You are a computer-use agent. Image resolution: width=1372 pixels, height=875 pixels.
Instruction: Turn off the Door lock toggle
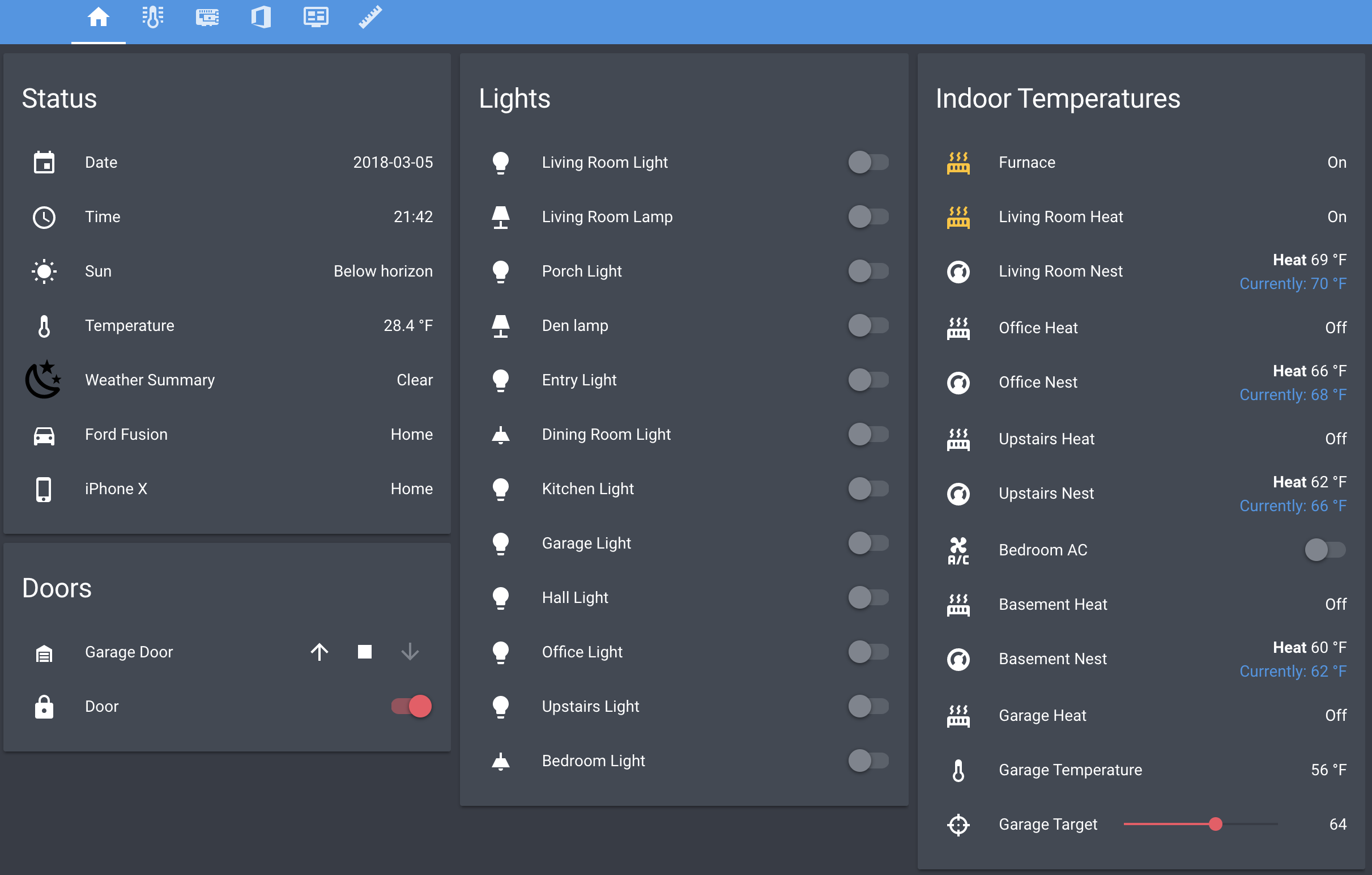(411, 706)
